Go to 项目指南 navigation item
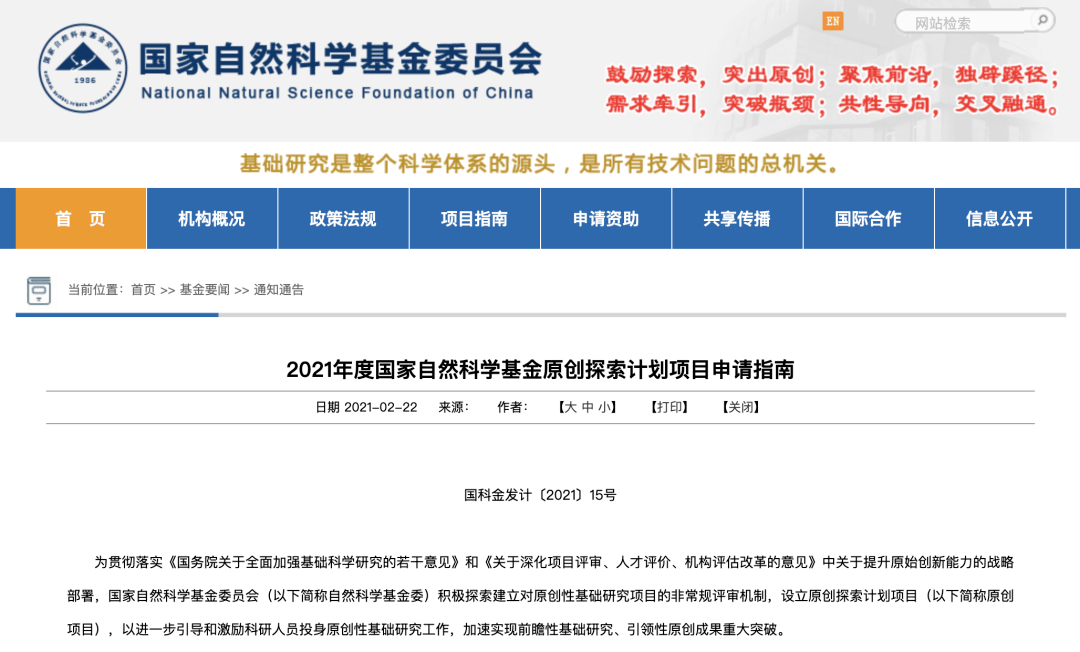This screenshot has height=652, width=1080. [475, 218]
